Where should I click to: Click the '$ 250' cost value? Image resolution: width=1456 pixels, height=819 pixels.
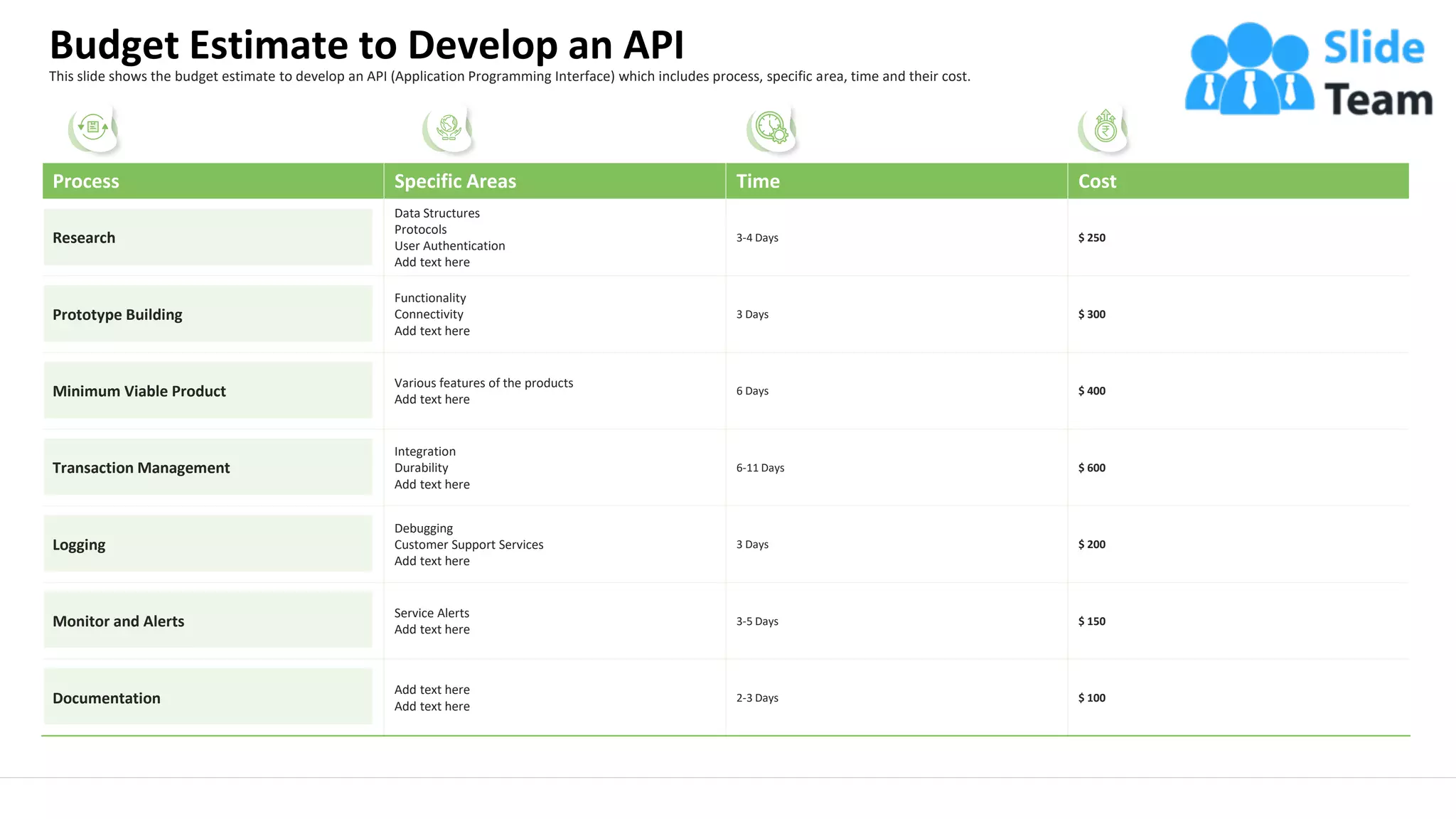pyautogui.click(x=1092, y=237)
